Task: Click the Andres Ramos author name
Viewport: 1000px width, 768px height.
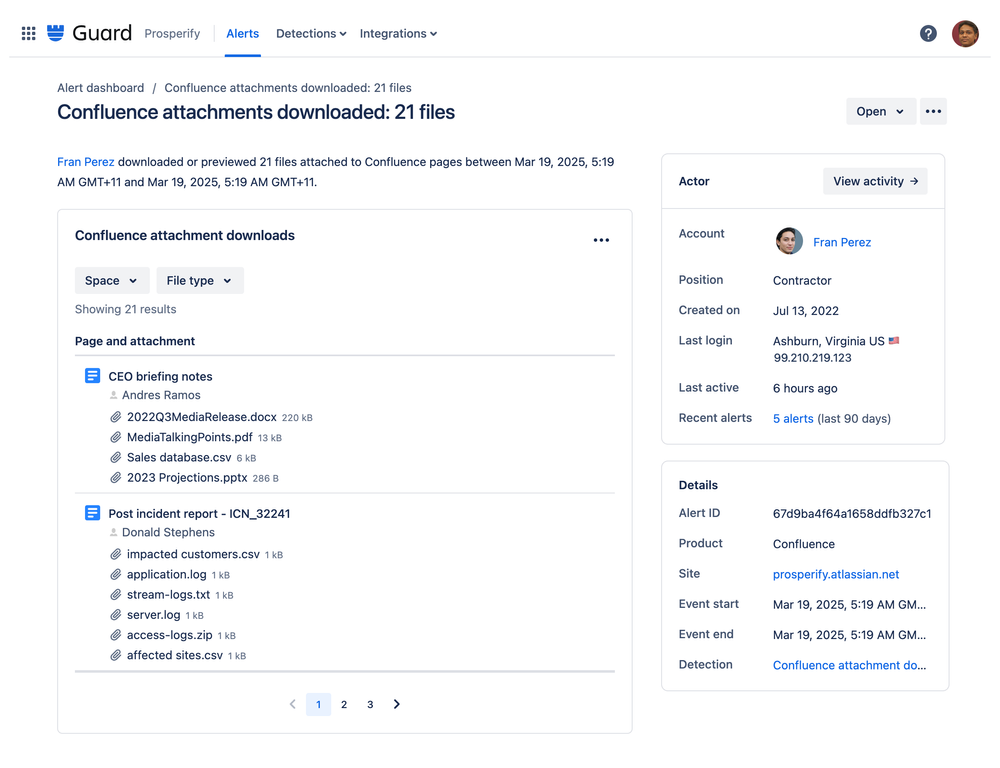Action: (x=161, y=395)
